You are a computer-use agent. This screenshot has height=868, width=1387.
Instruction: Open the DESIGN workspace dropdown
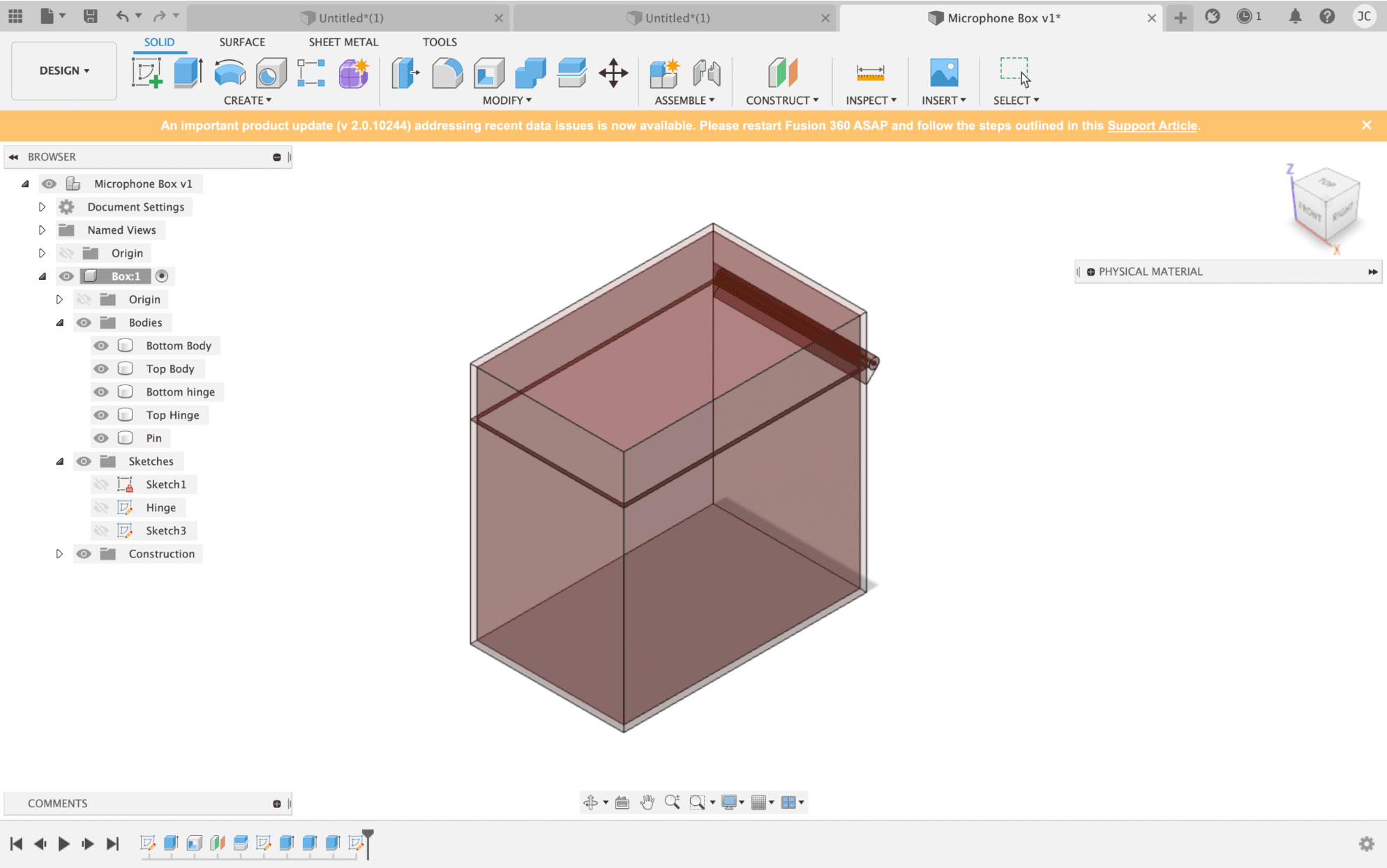64,70
